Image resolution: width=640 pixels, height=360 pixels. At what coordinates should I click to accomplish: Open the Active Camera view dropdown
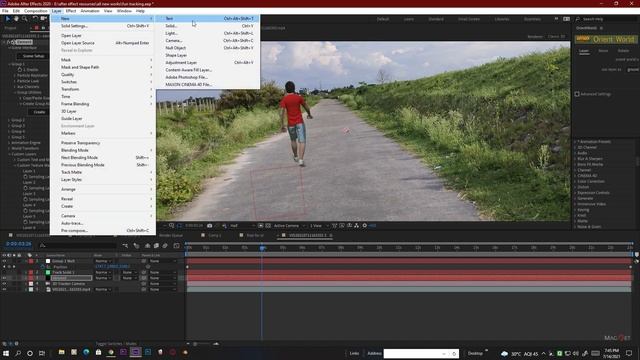pos(289,226)
